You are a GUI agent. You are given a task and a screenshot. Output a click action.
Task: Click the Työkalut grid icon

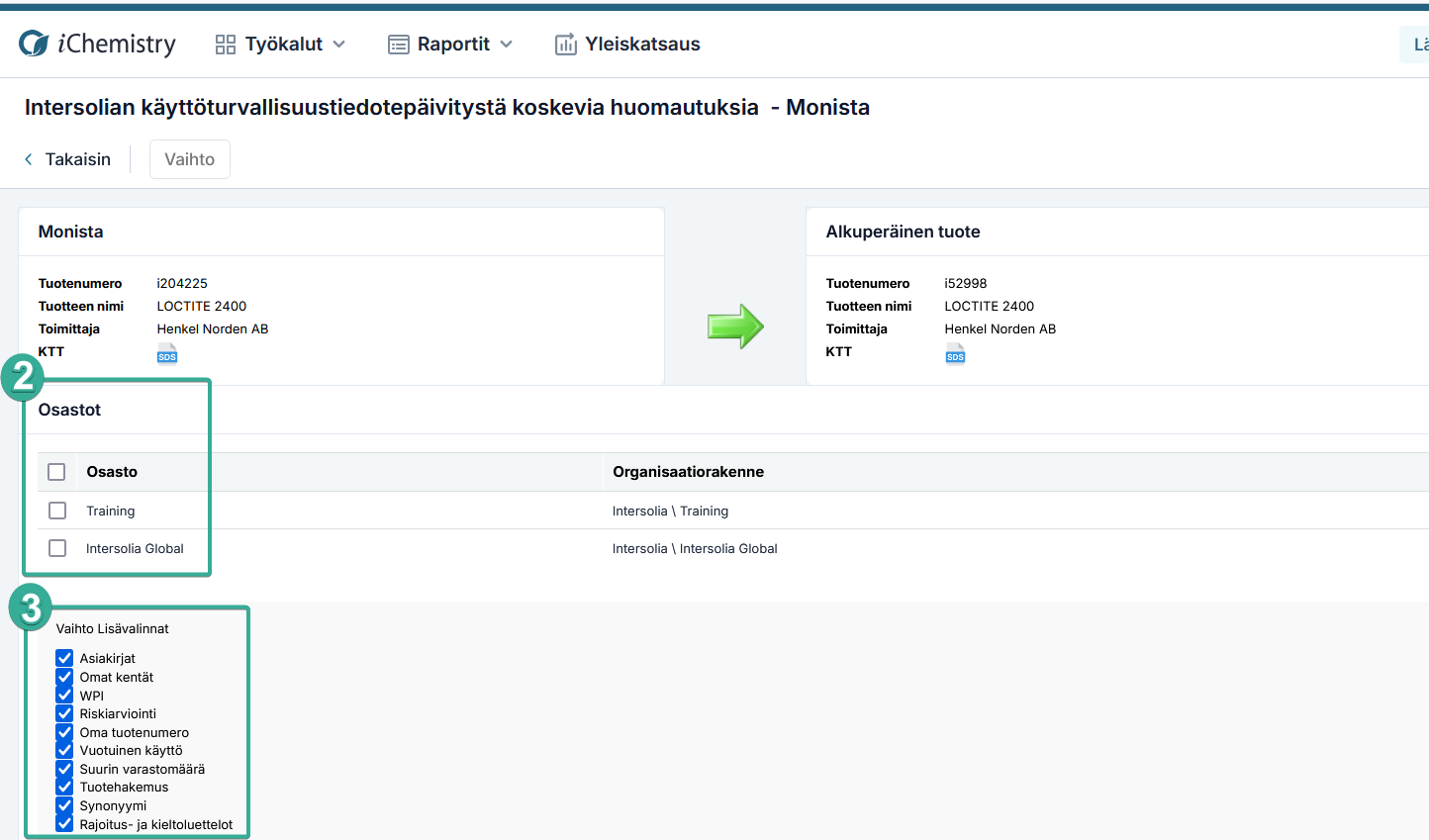coord(226,45)
